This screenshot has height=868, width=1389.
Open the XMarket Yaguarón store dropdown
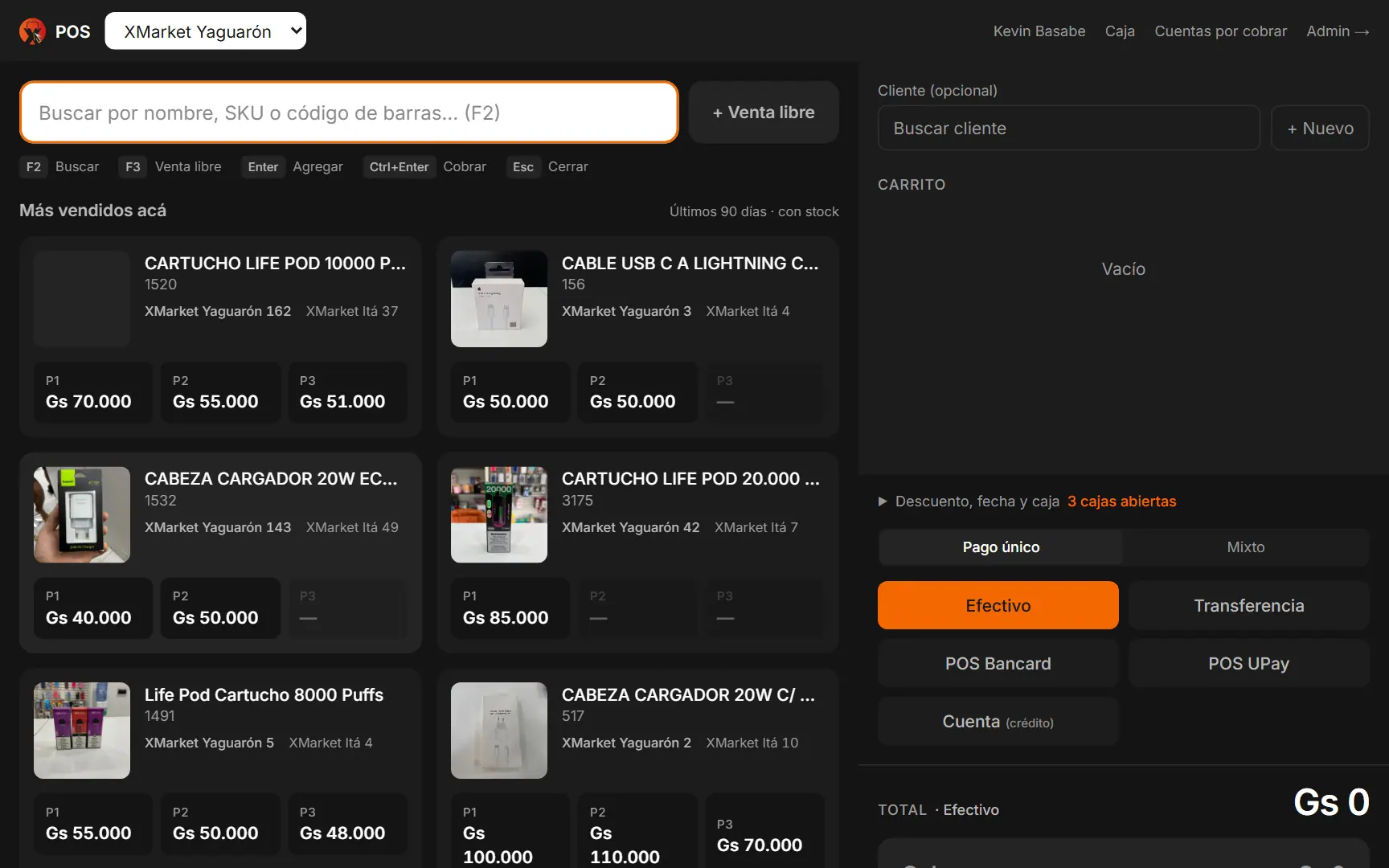pyautogui.click(x=205, y=31)
